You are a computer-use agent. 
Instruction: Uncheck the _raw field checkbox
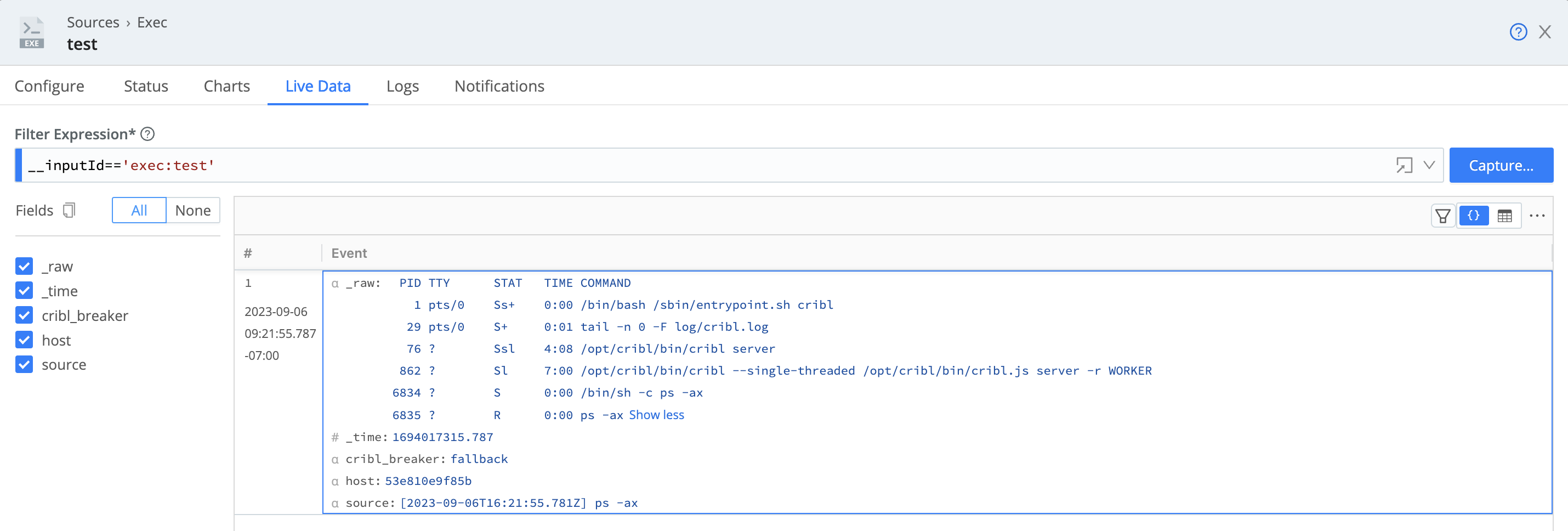24,266
